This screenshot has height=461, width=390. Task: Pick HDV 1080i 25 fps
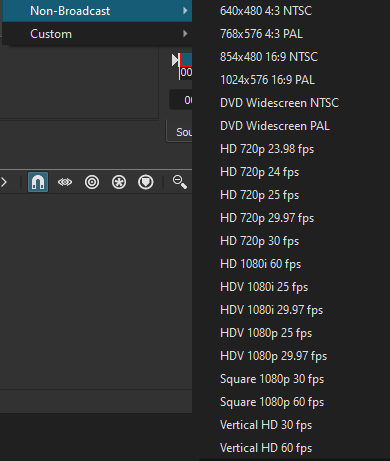pyautogui.click(x=264, y=287)
